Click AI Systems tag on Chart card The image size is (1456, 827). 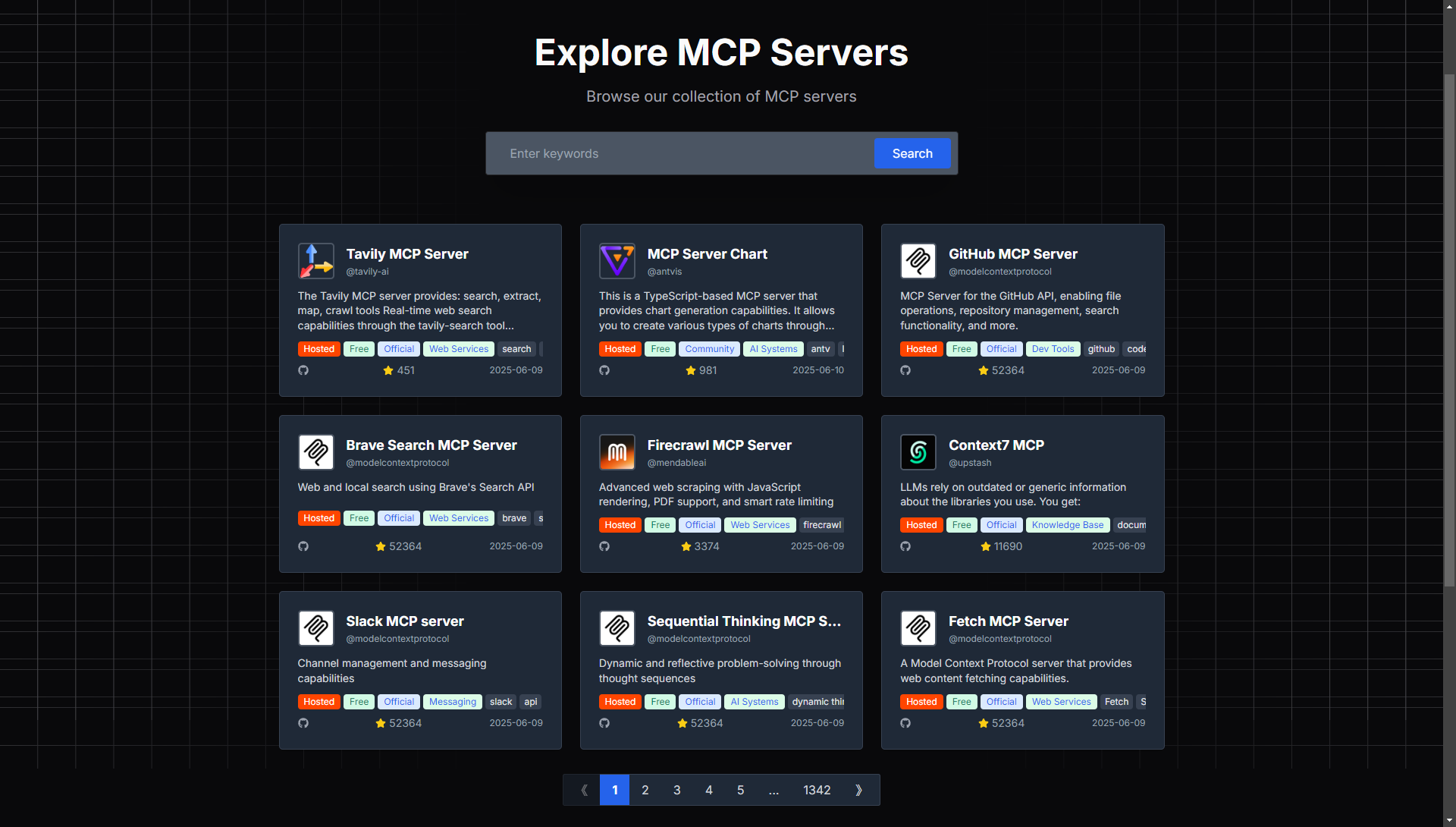[x=773, y=349]
